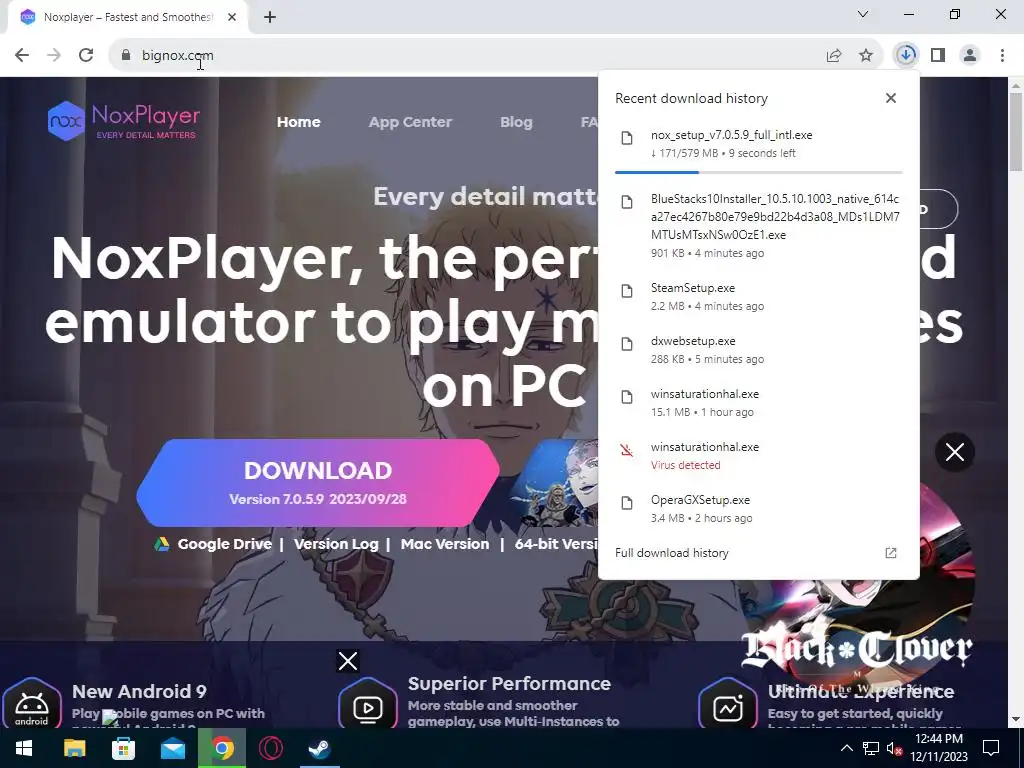Click the 15.1 MB winsaturationhal.exe file icon
This screenshot has height=768, width=1024.
[x=627, y=397]
